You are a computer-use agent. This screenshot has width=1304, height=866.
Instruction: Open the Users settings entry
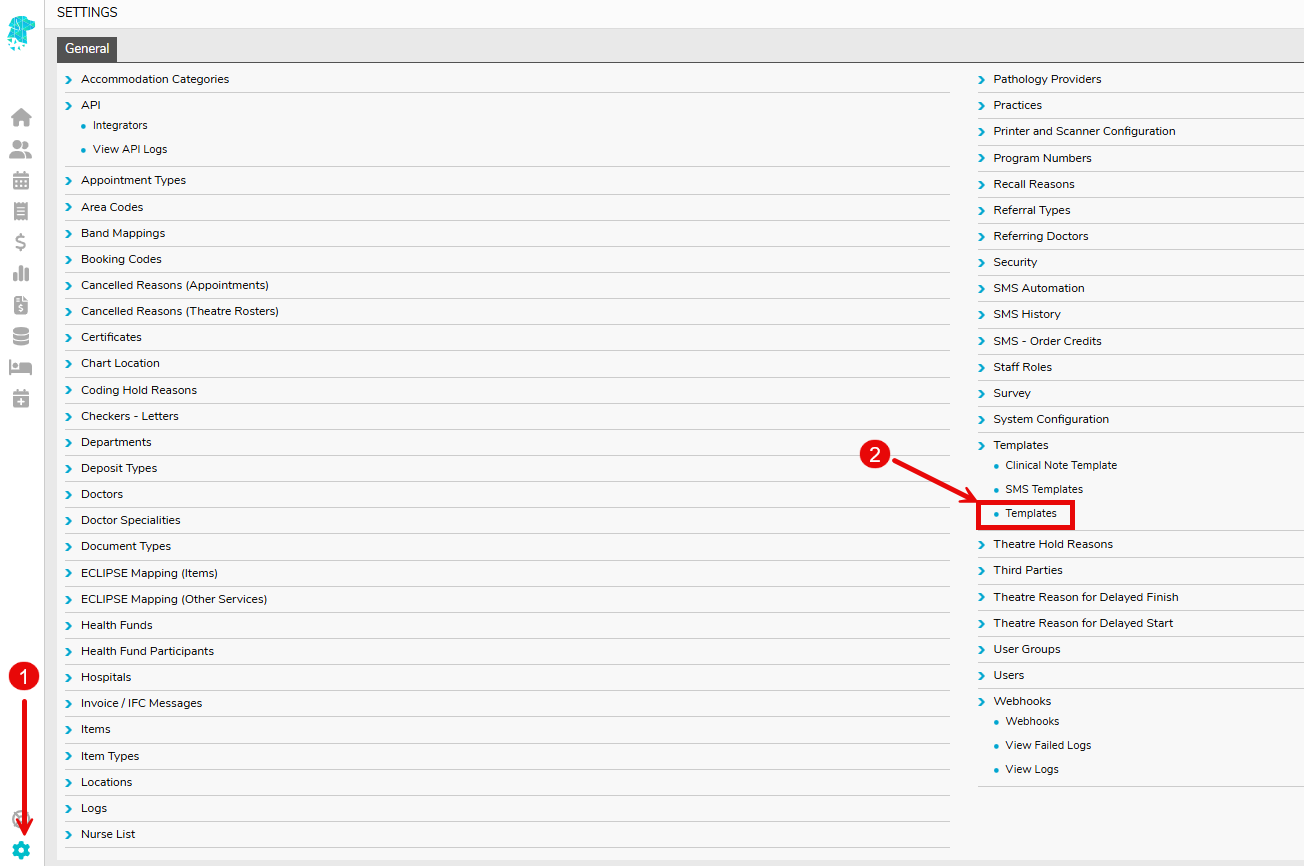1009,676
